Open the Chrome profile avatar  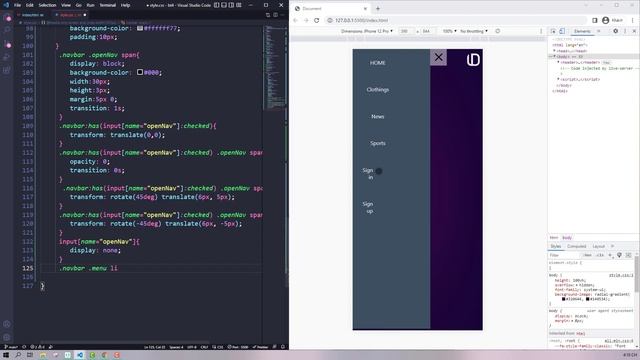click(x=606, y=20)
